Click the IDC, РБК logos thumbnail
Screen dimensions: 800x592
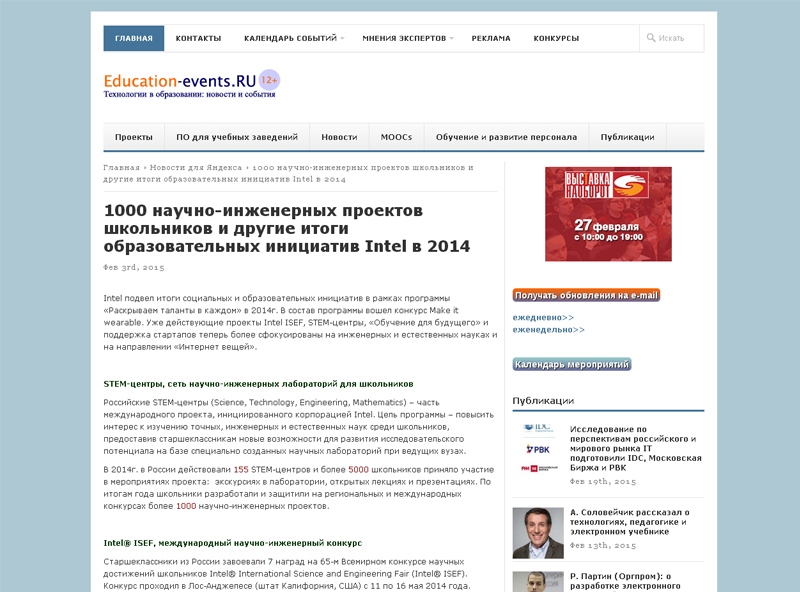coord(538,448)
